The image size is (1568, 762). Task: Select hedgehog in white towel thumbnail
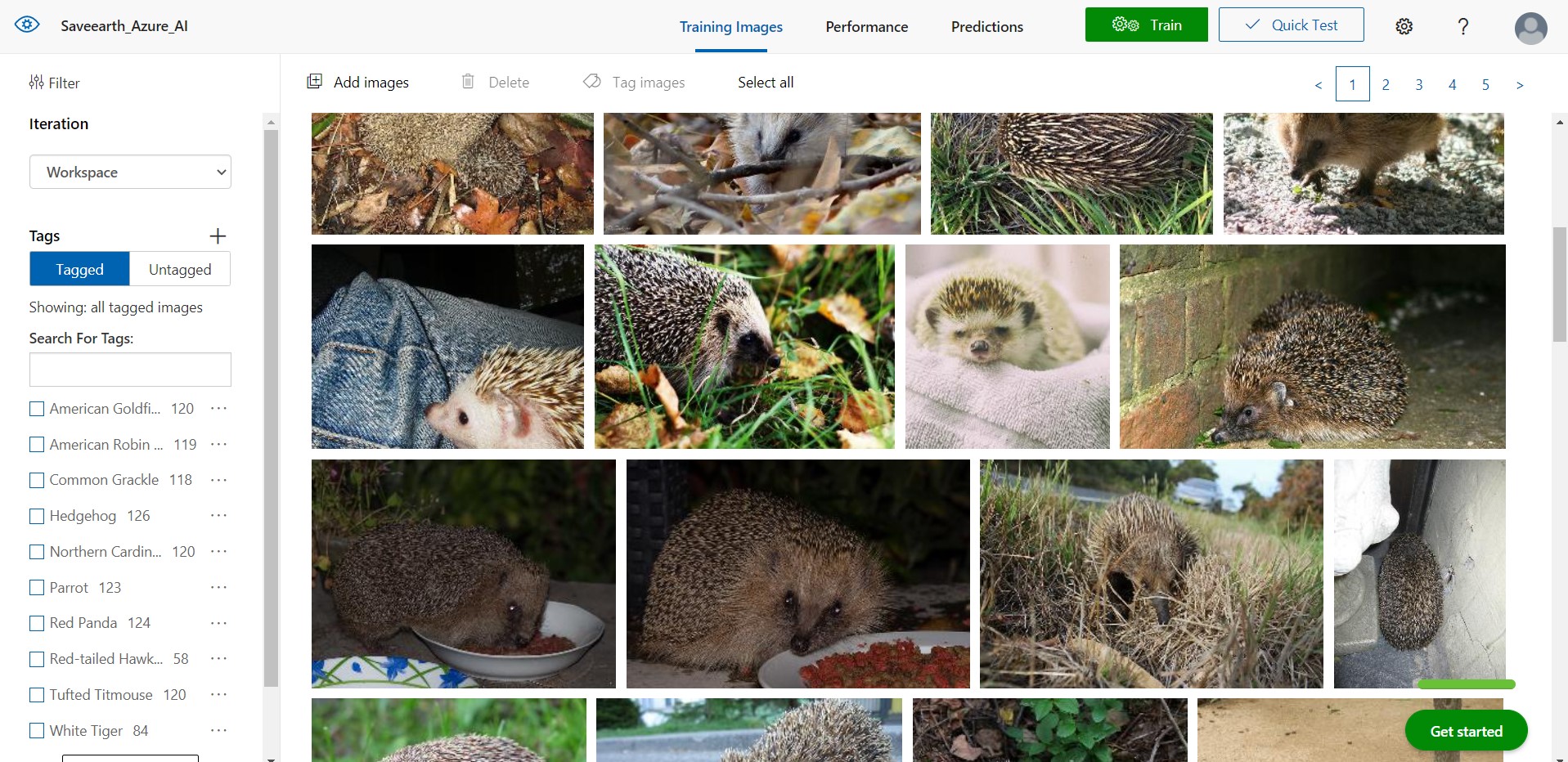pyautogui.click(x=1007, y=347)
